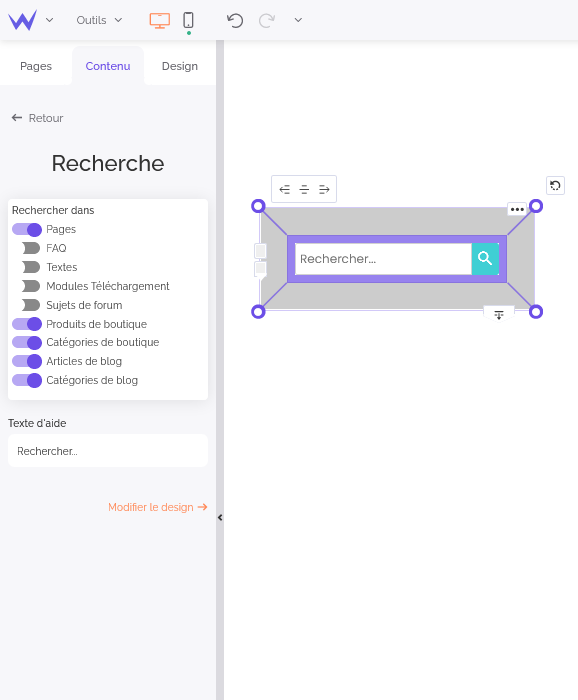This screenshot has height=700, width=578.
Task: Go back using the Retour button
Action: [37, 118]
